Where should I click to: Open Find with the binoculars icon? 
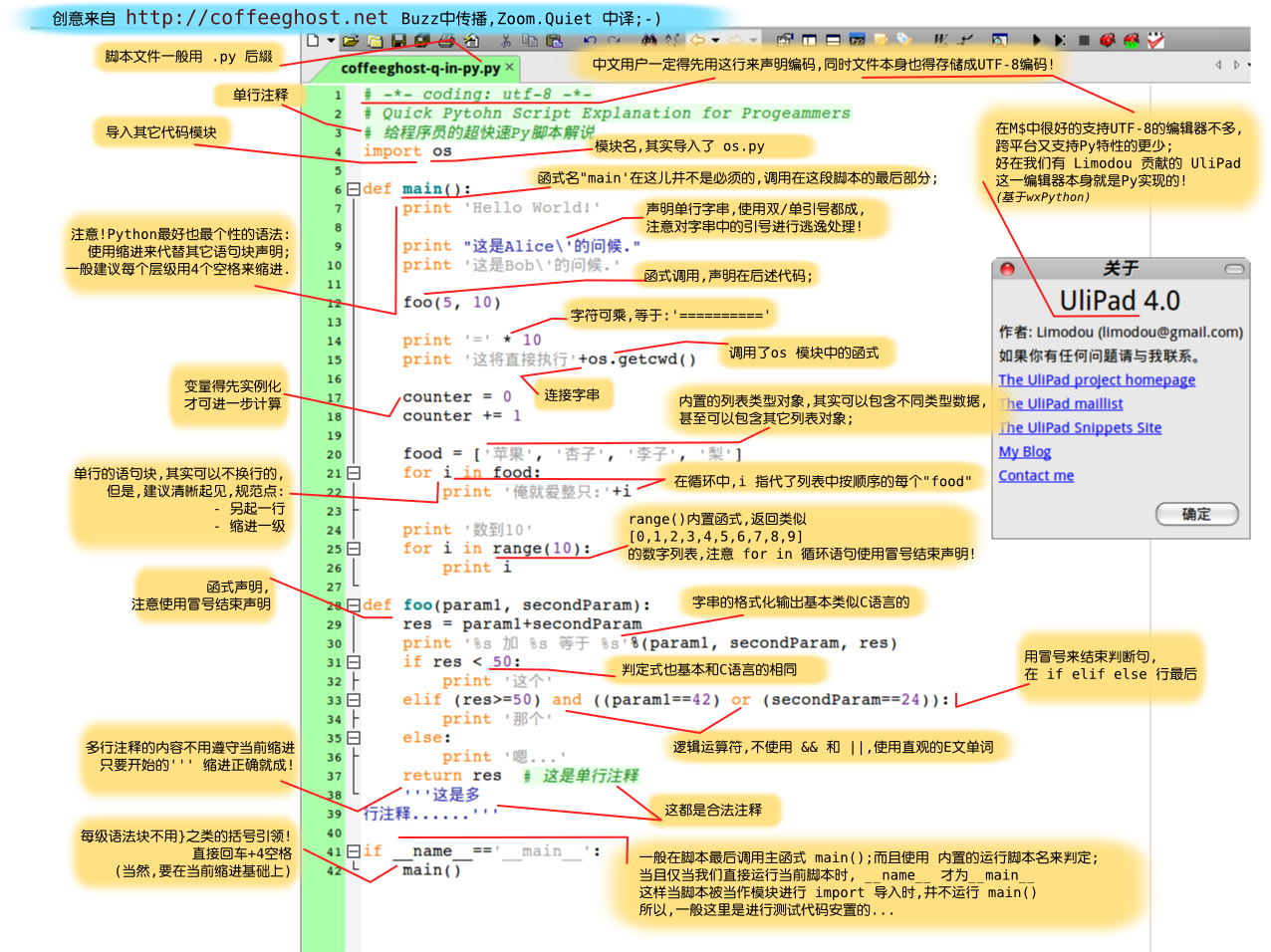(649, 41)
